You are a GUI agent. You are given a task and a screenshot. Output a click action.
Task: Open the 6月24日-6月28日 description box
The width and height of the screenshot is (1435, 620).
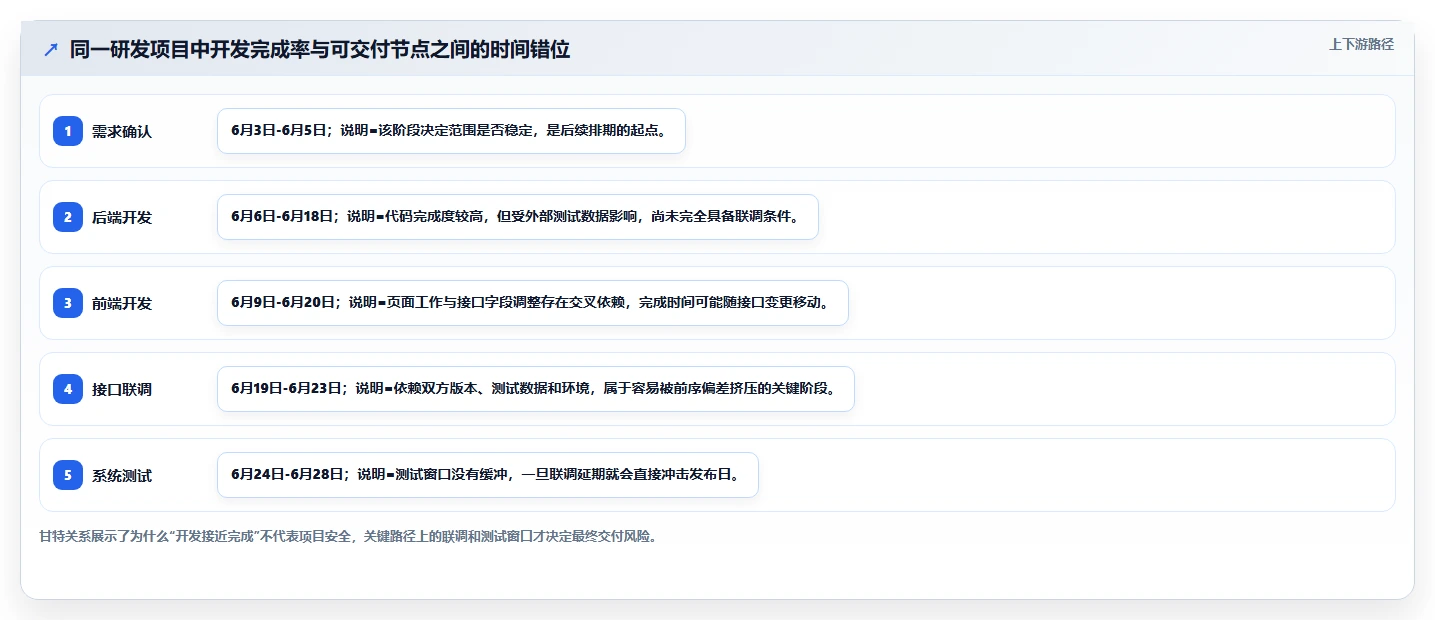[488, 475]
